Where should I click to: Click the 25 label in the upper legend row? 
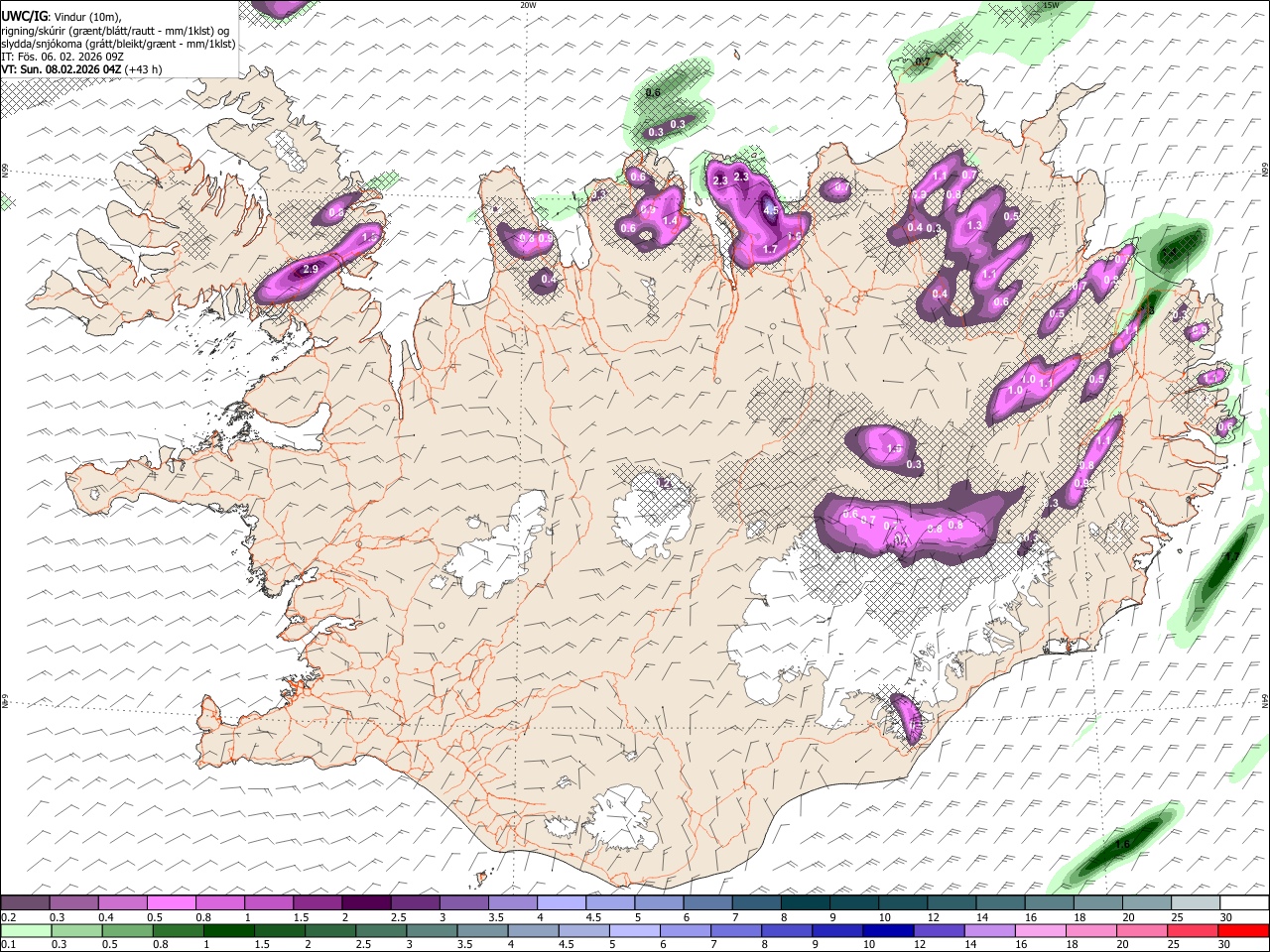1177,917
